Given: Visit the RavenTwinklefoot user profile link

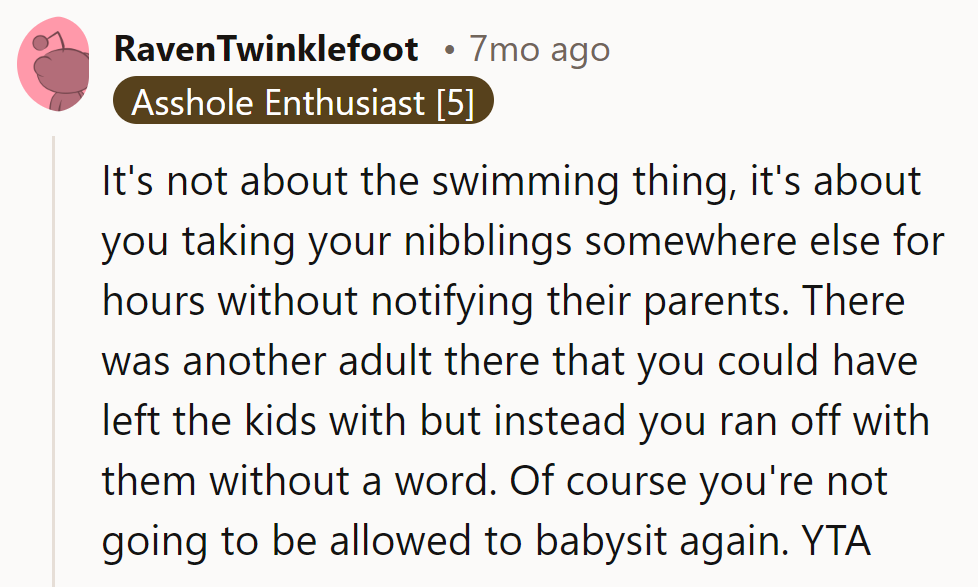Looking at the screenshot, I should point(266,49).
